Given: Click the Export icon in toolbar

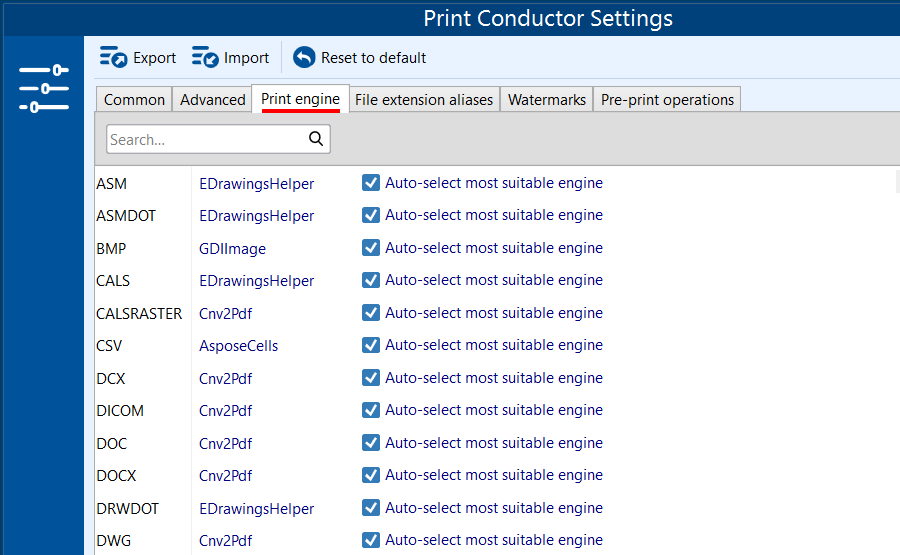Looking at the screenshot, I should (113, 58).
